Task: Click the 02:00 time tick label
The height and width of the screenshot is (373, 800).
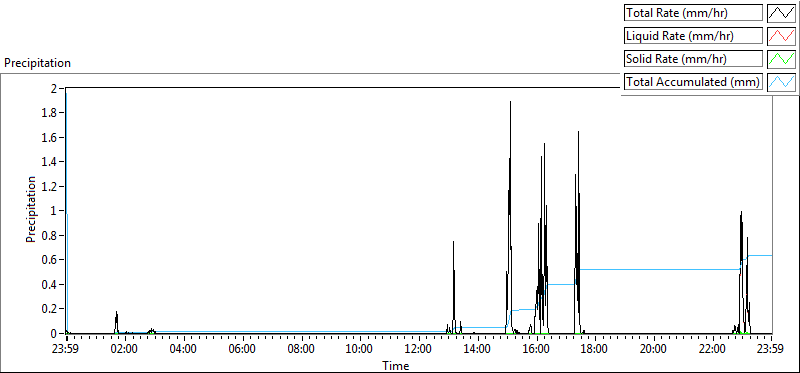Action: (124, 350)
